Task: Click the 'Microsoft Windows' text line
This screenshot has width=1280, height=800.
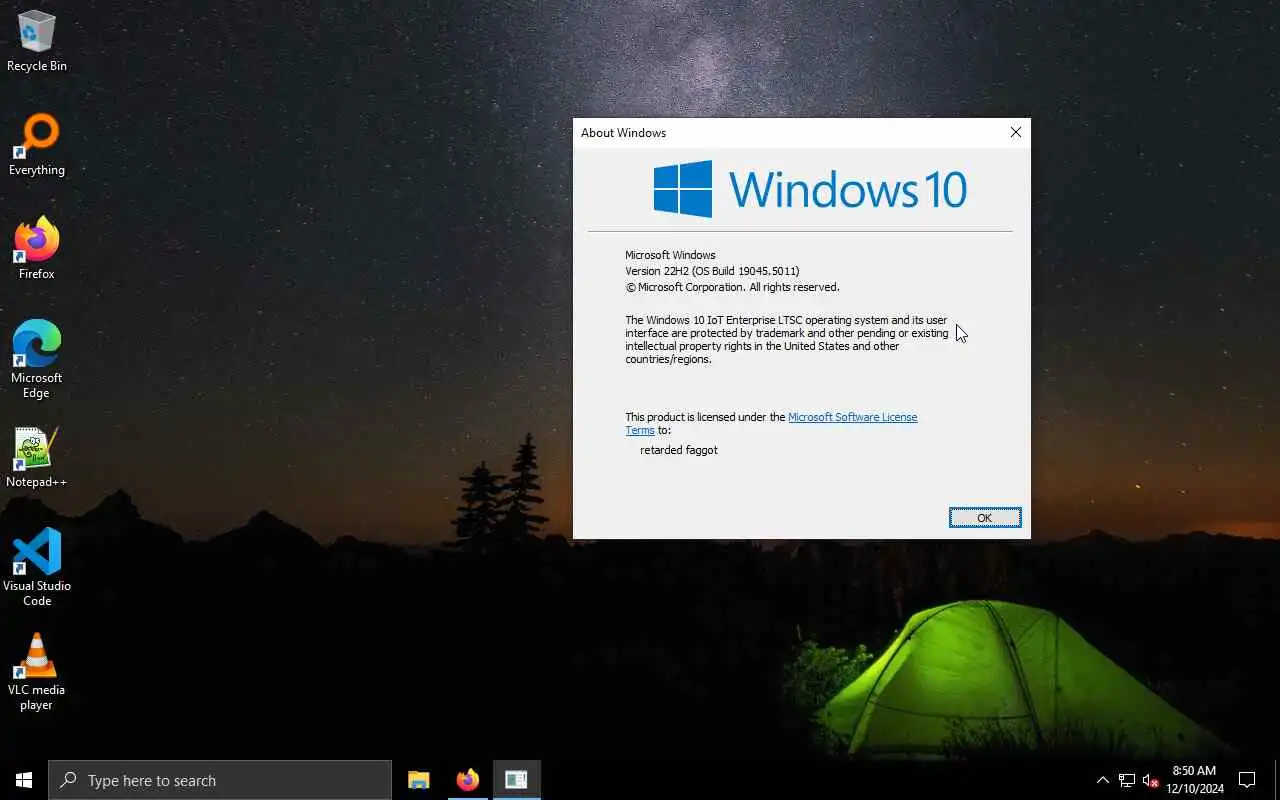Action: pos(670,255)
